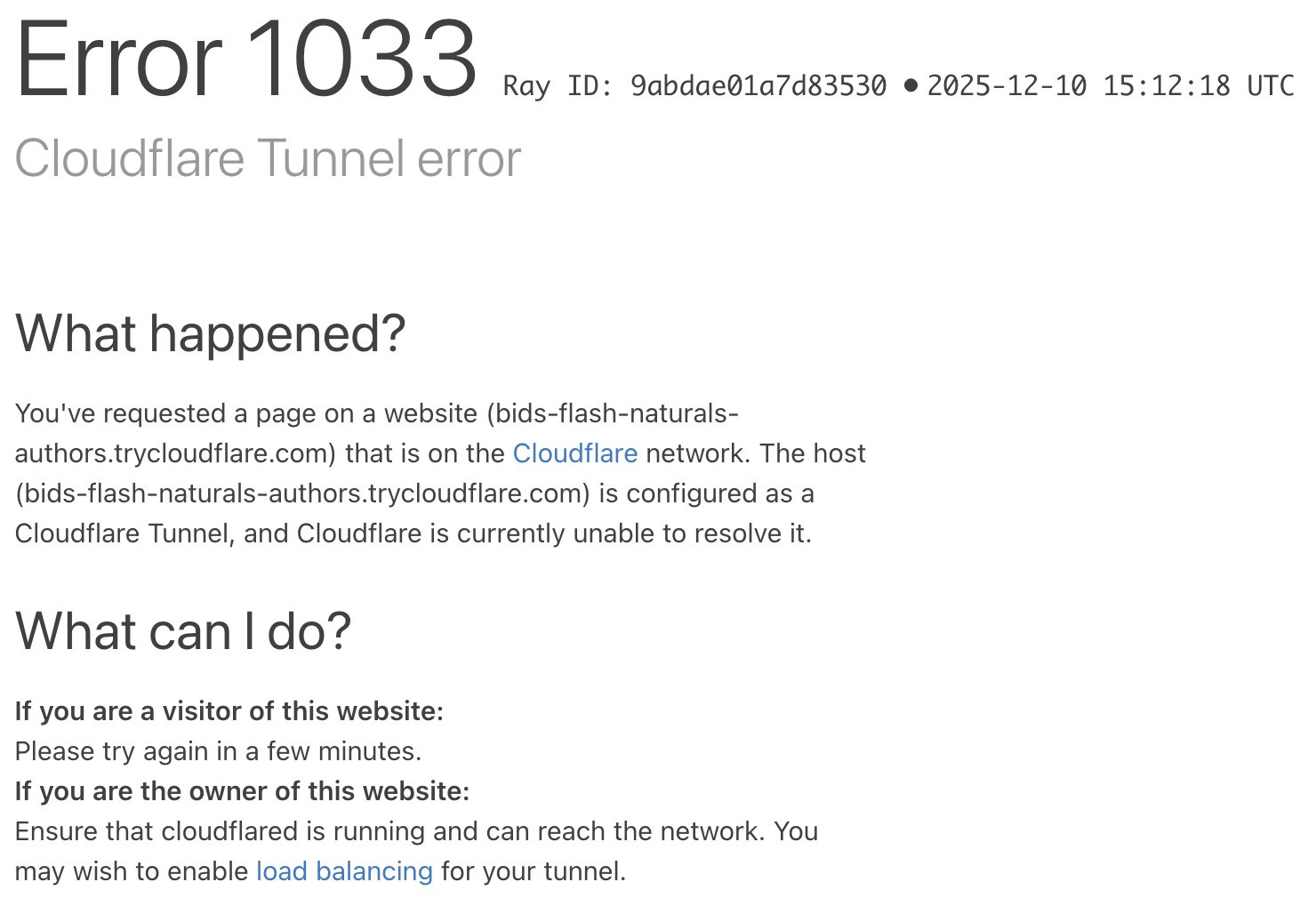Image resolution: width=1316 pixels, height=898 pixels.
Task: Click the bold visitor of this website label
Action: coord(229,711)
